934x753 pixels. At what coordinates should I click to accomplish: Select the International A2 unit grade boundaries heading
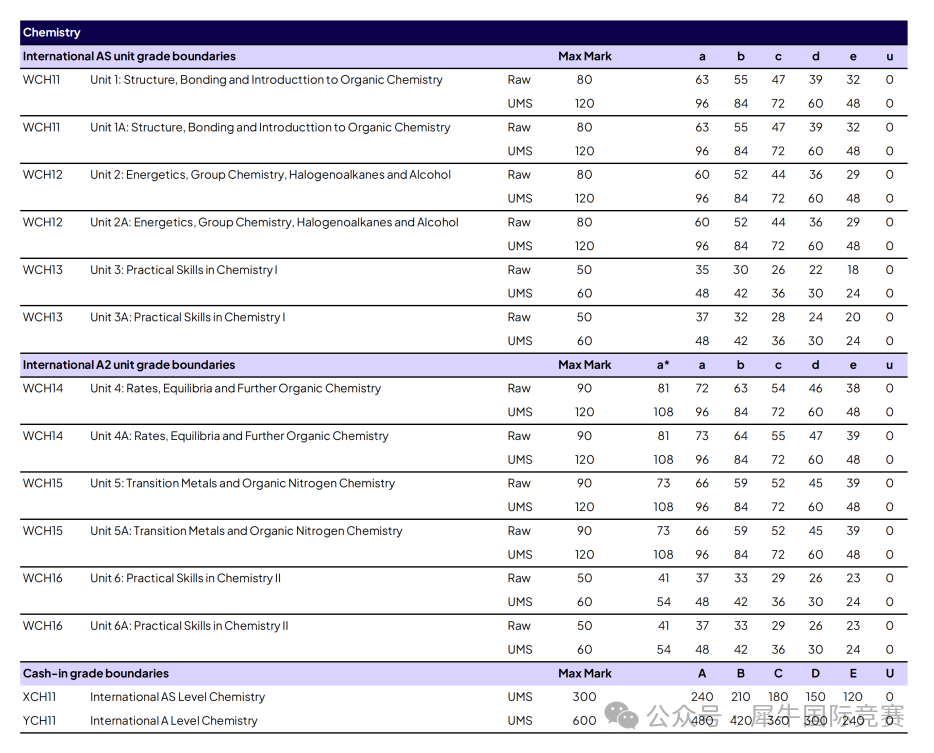click(129, 365)
